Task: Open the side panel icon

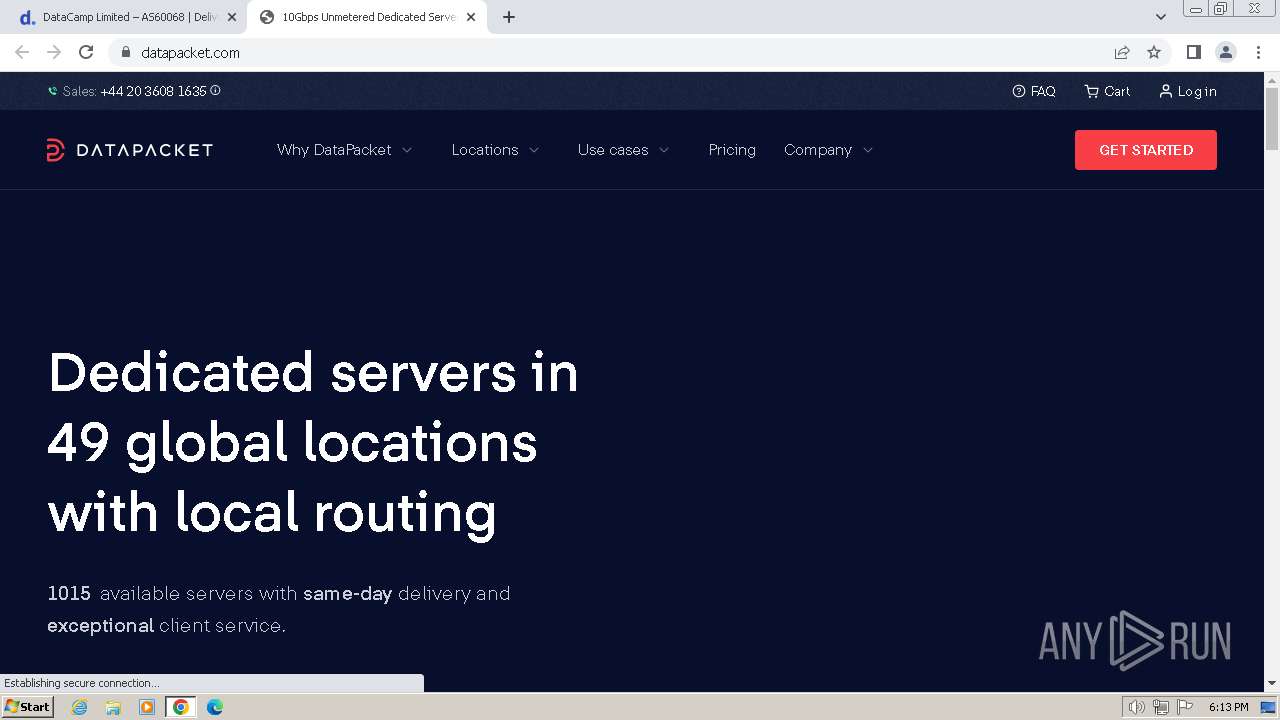Action: 1193,52
